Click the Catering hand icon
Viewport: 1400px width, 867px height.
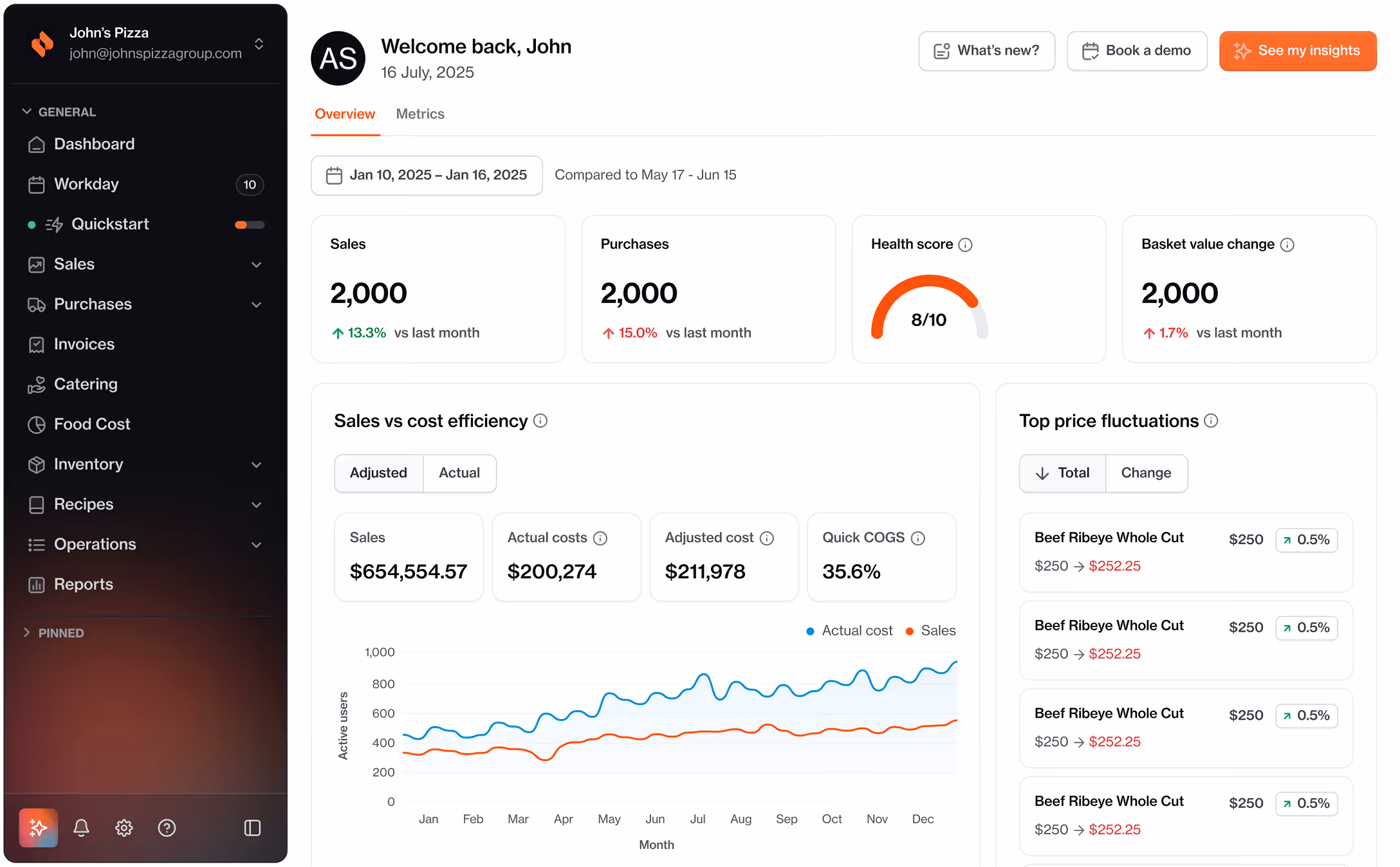pos(37,385)
